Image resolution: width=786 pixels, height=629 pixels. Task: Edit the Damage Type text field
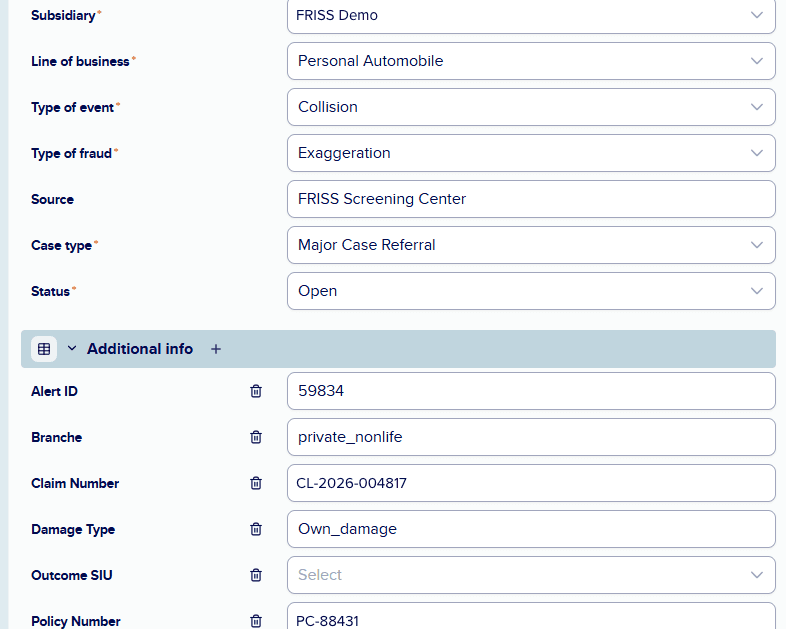(531, 529)
